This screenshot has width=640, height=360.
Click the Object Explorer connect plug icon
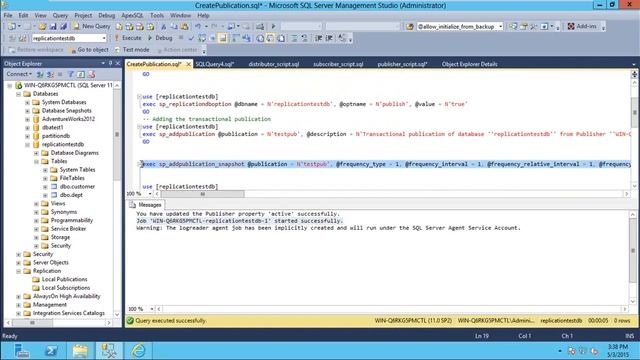tap(40, 74)
